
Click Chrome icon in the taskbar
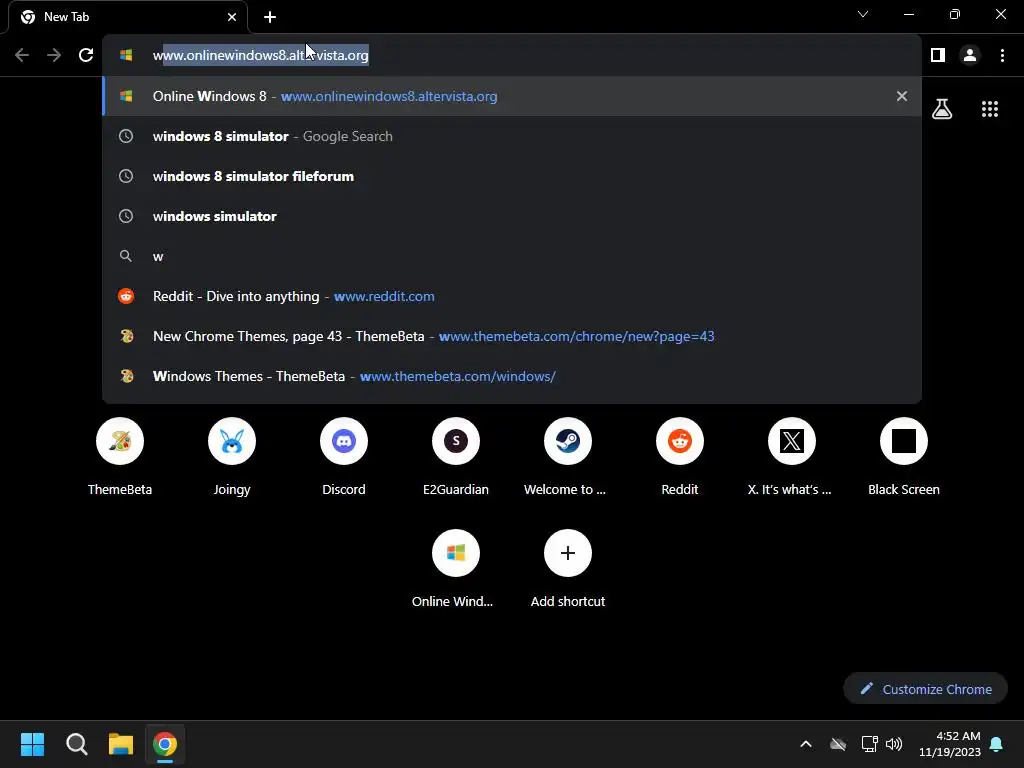[165, 744]
